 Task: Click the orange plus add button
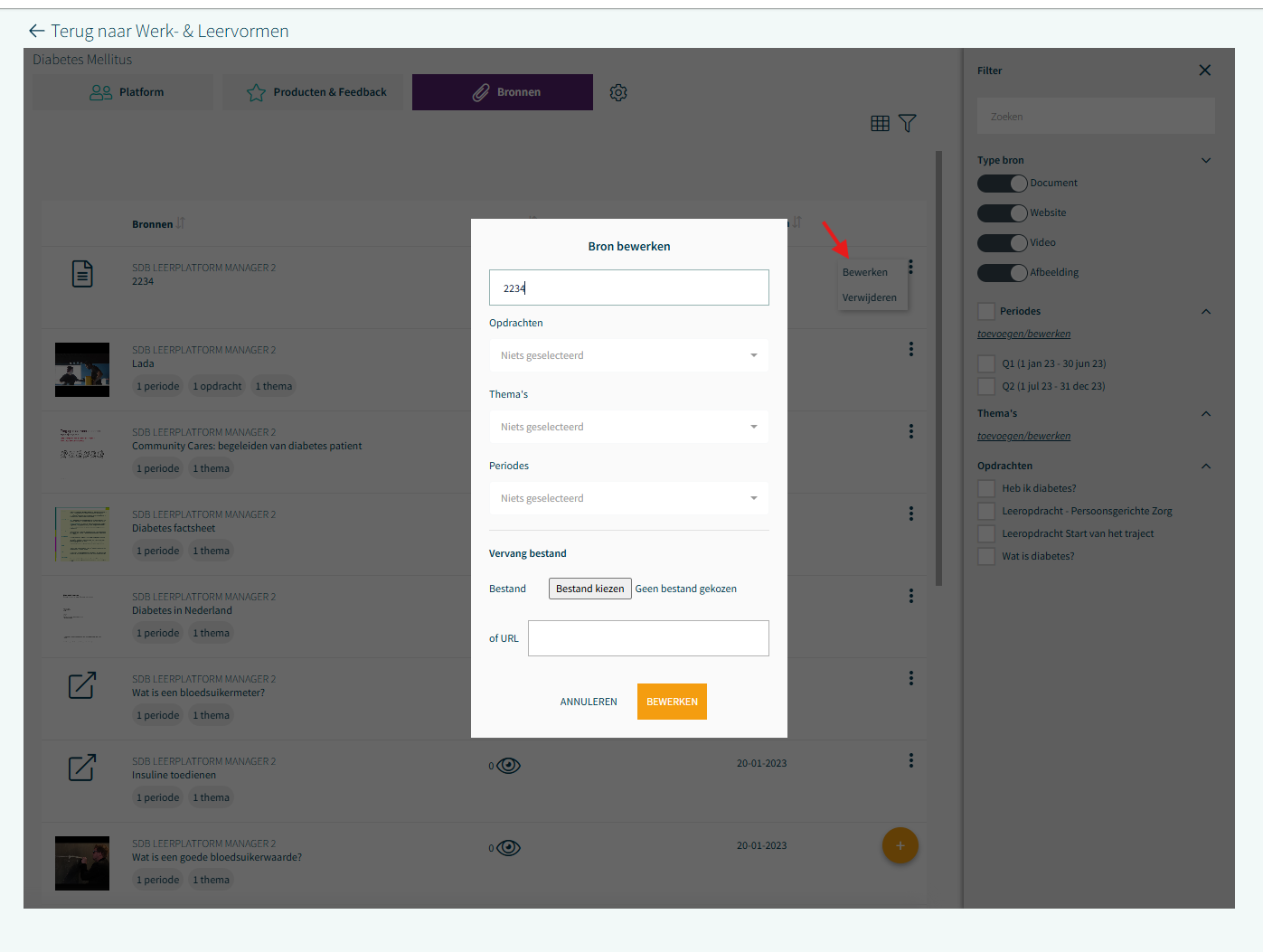[x=900, y=845]
